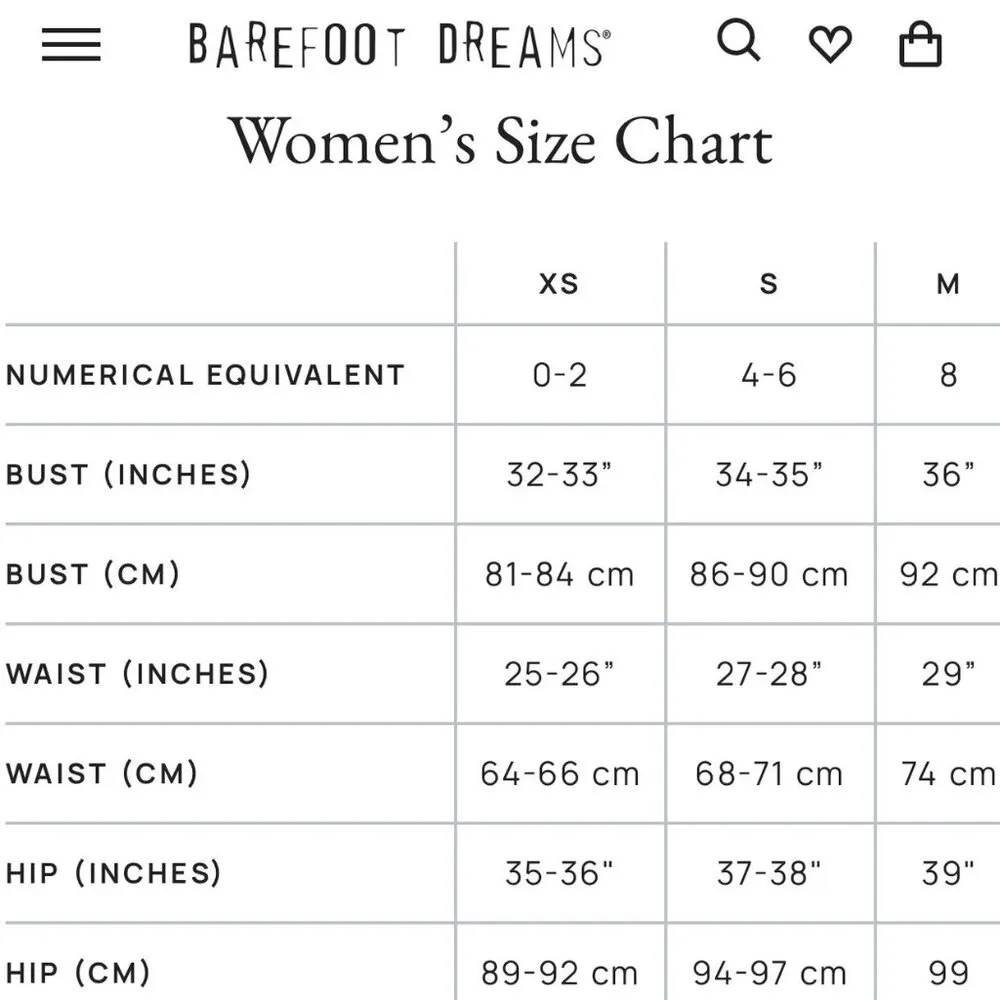
Task: Click the BUST (INCHES) row label
Action: point(126,475)
